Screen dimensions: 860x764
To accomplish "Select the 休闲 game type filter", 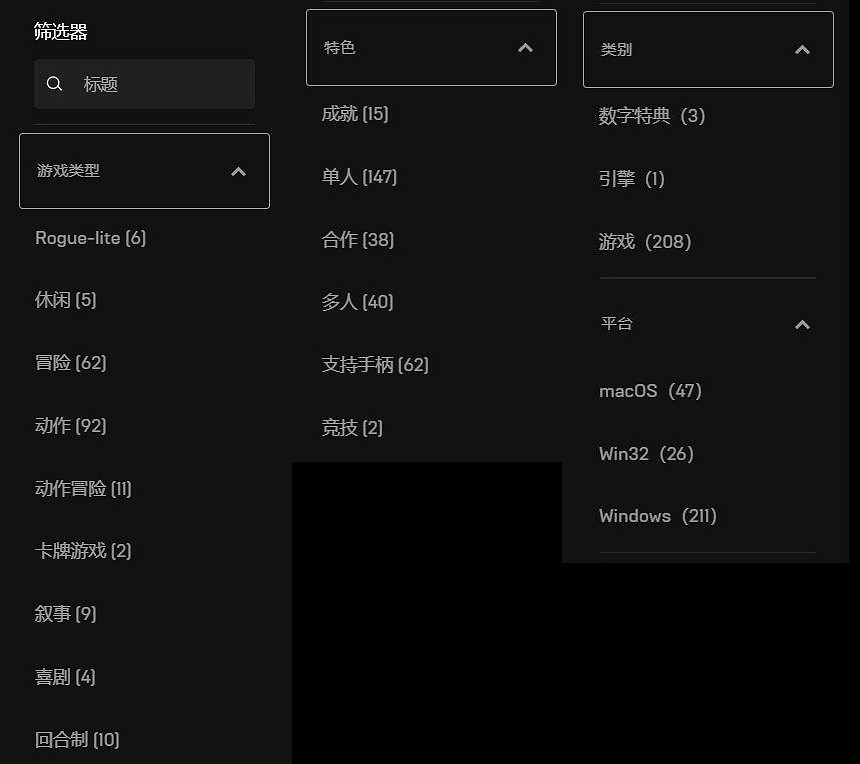I will pyautogui.click(x=65, y=300).
